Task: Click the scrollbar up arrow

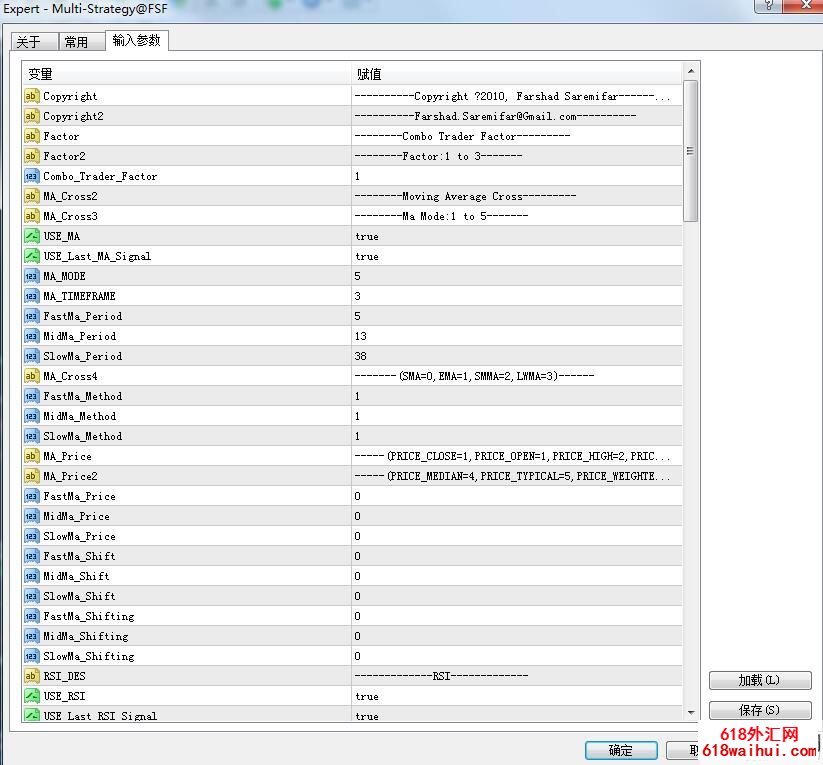Action: click(691, 72)
